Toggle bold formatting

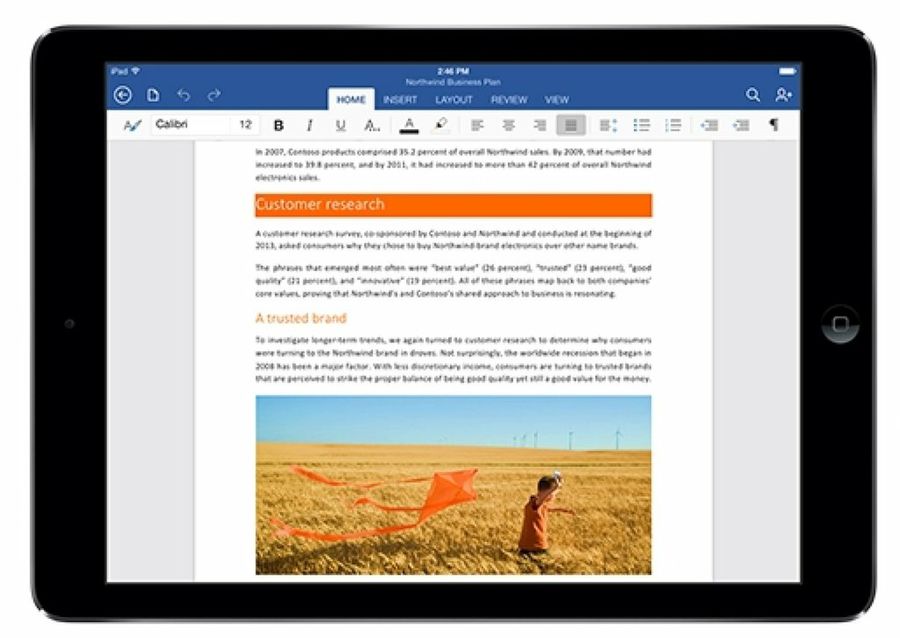point(279,126)
